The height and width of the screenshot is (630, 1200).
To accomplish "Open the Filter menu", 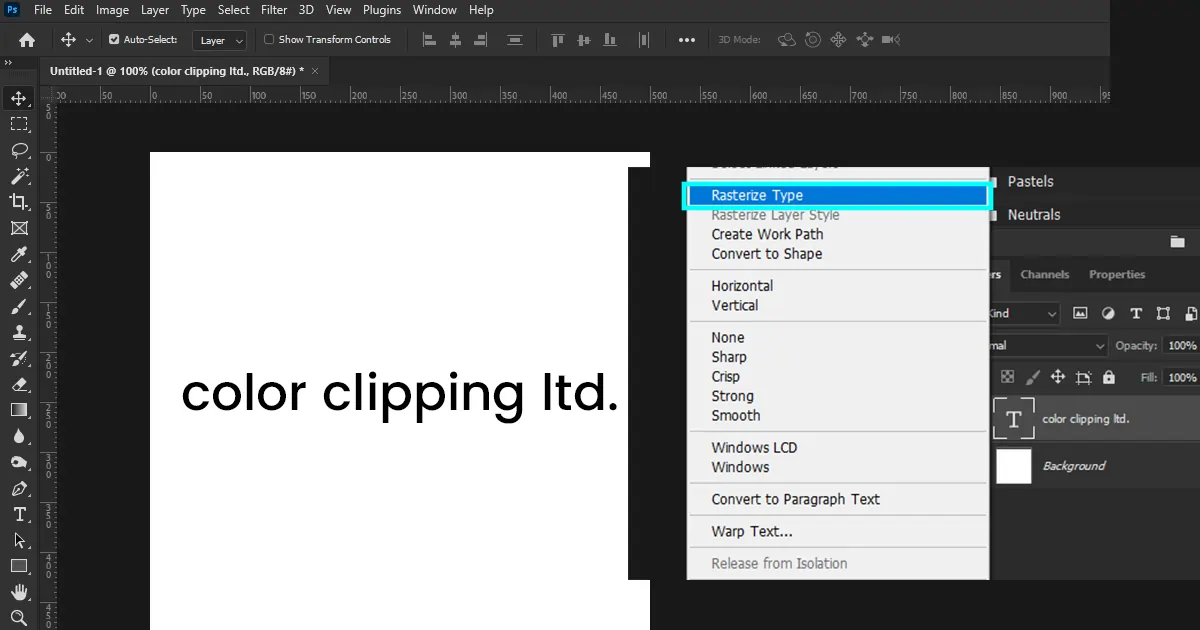I will point(274,10).
